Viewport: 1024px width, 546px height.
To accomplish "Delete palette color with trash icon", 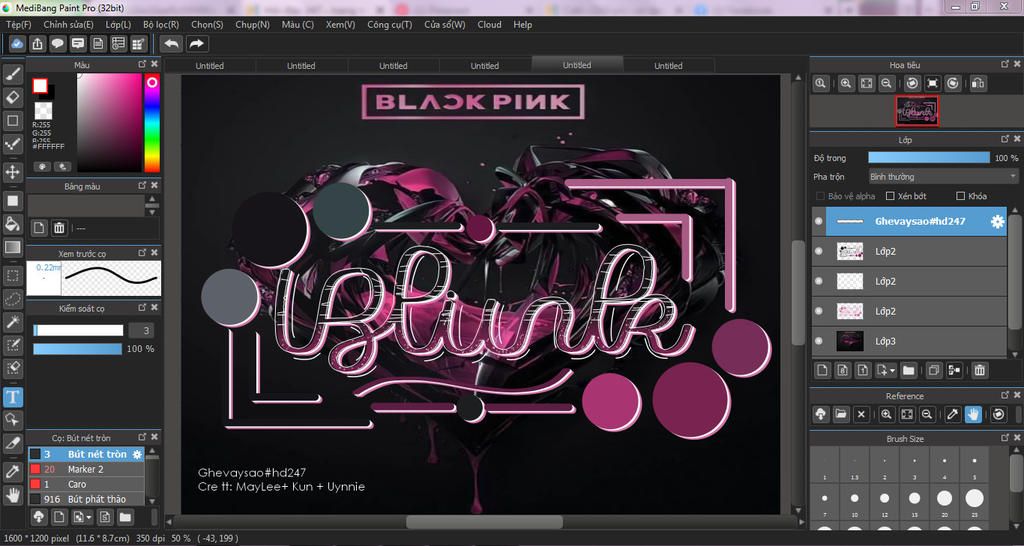I will click(x=59, y=228).
